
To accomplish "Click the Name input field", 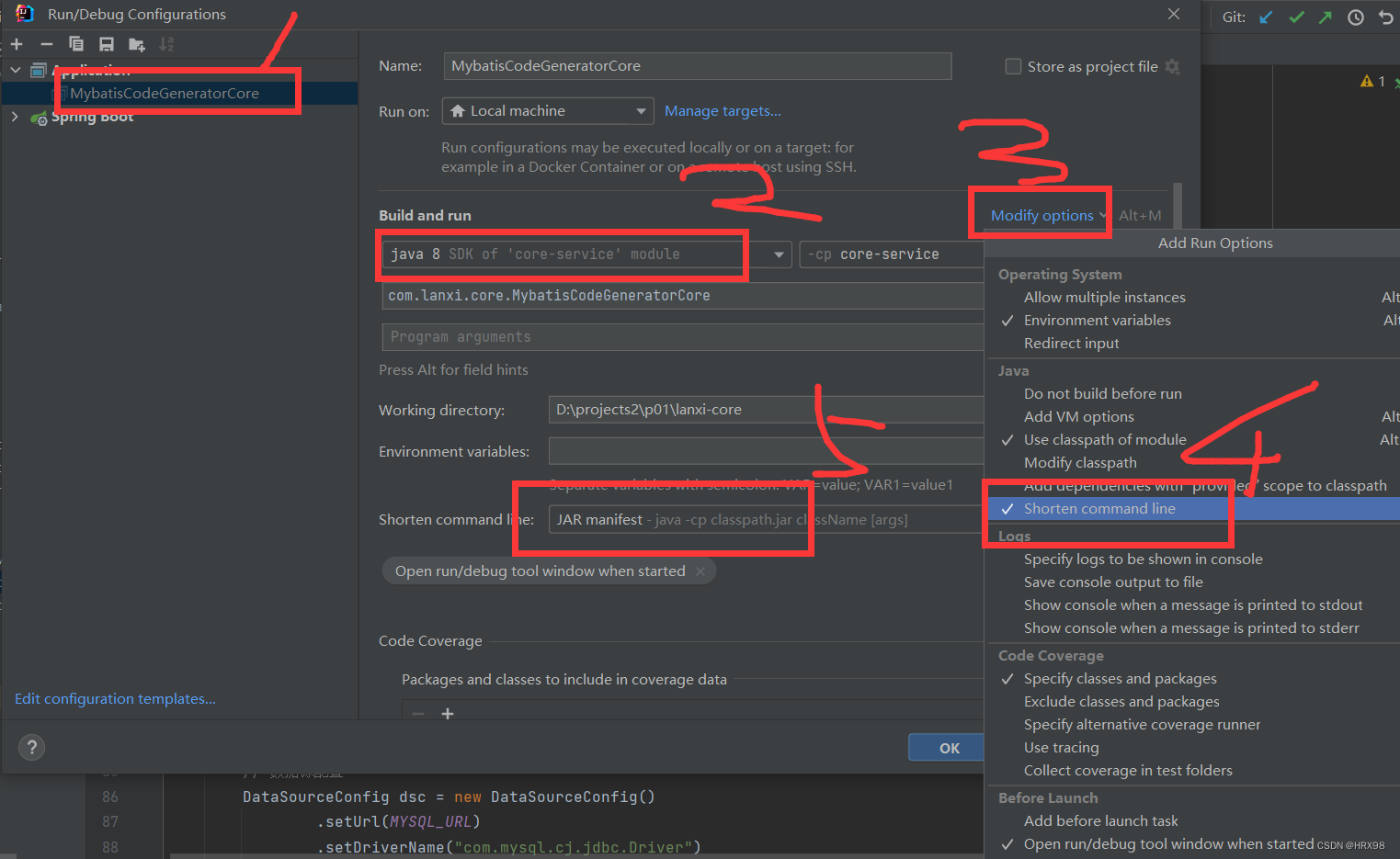I will tap(698, 66).
